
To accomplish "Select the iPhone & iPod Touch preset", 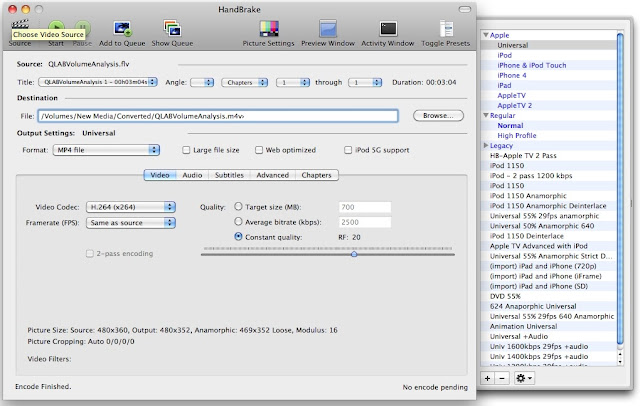I will (532, 65).
